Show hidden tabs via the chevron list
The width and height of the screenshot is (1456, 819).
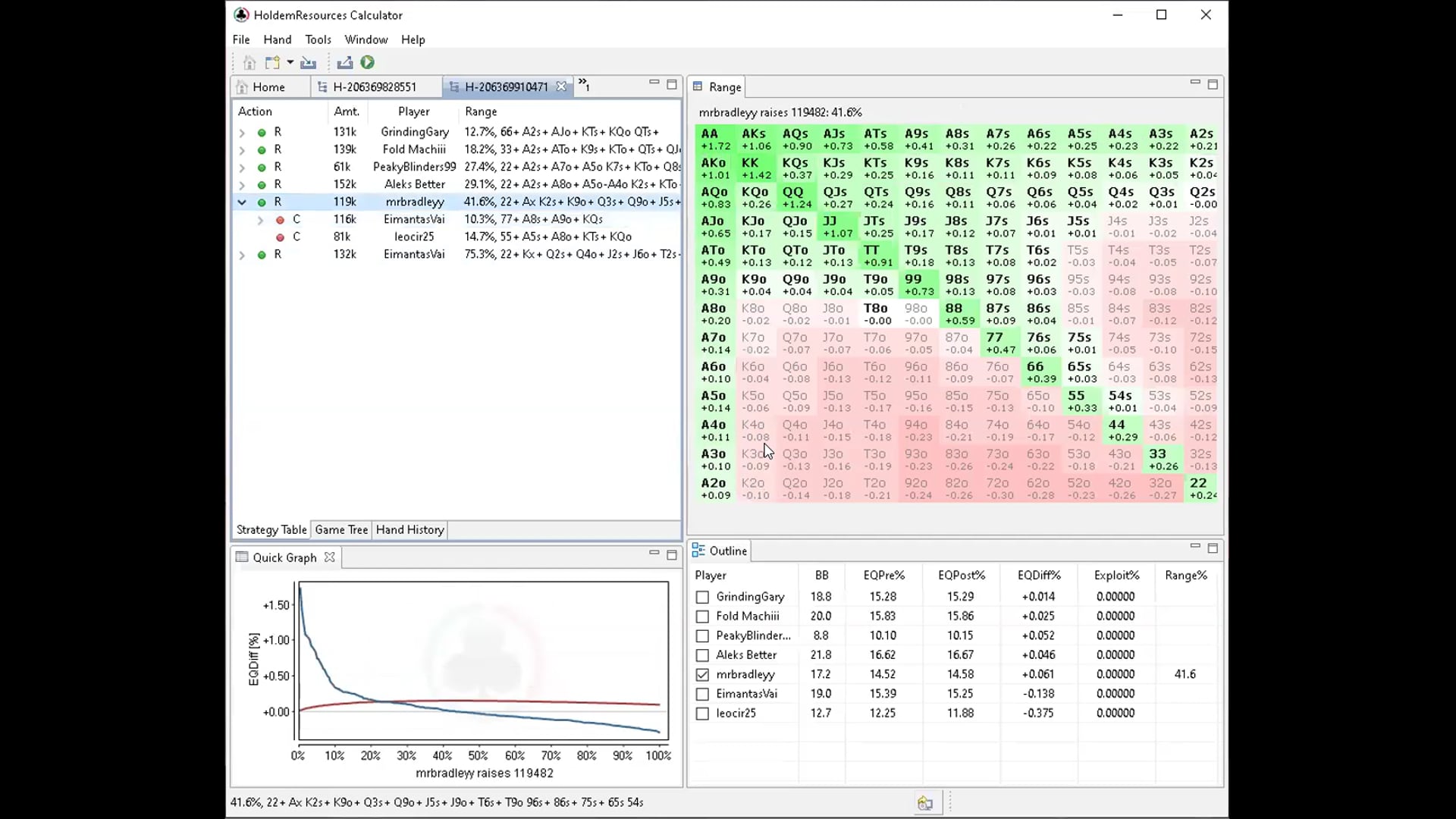coord(584,85)
